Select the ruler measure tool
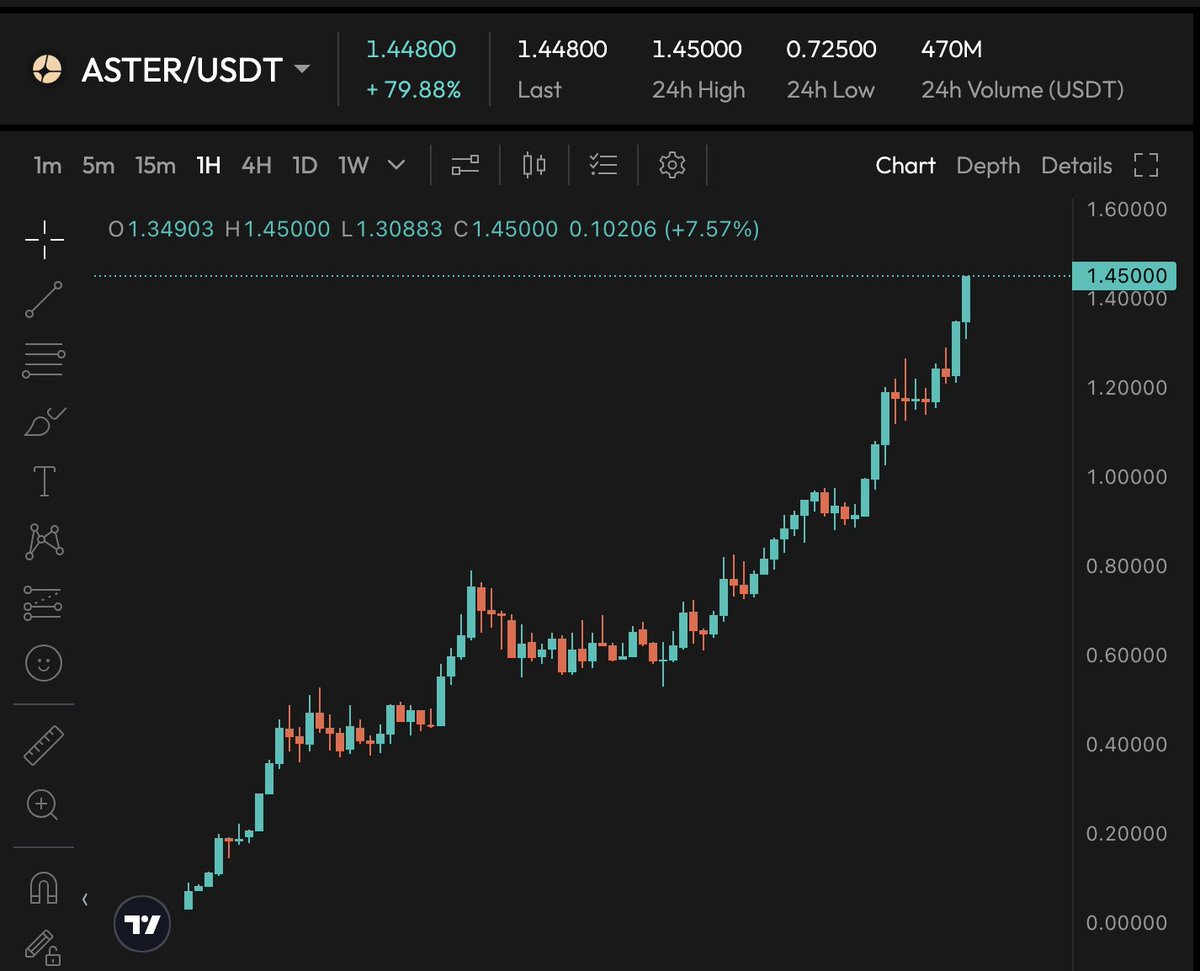 pos(44,745)
